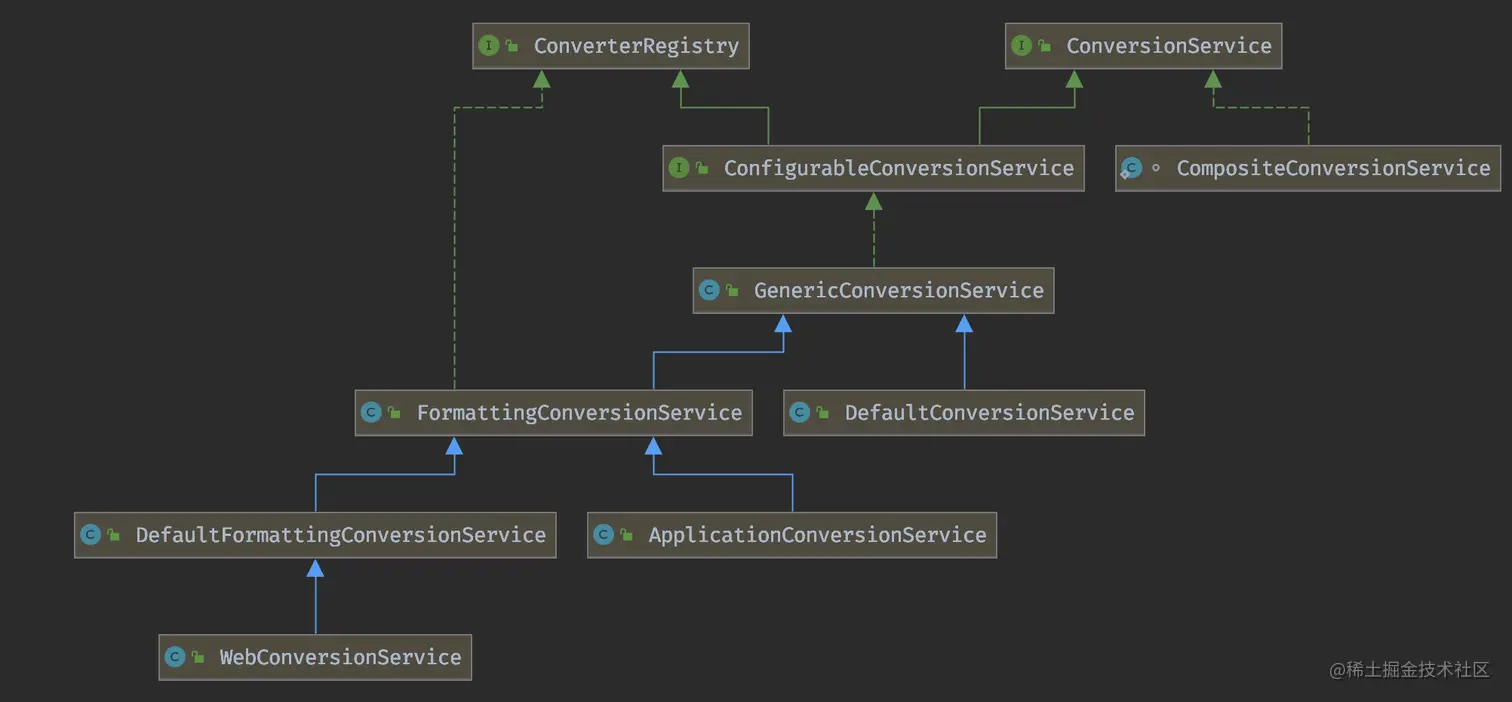Viewport: 1512px width, 702px height.
Task: Click the public lock icon on DefaultFormattingConversionService
Action: (x=113, y=535)
